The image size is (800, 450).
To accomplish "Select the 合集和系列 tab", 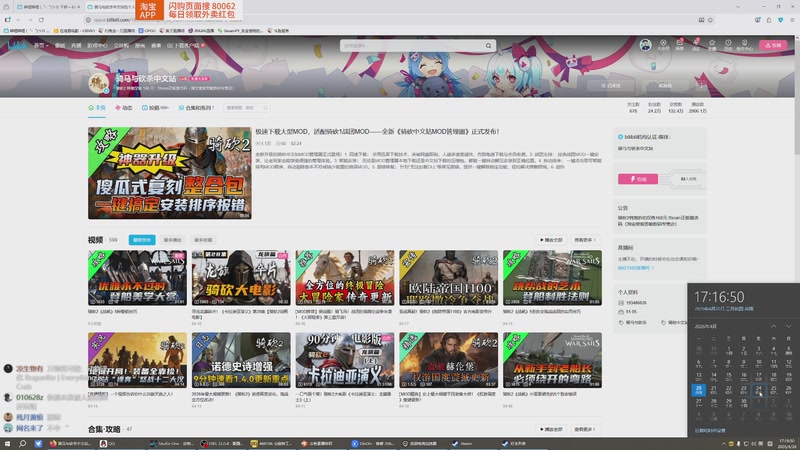I will 196,108.
